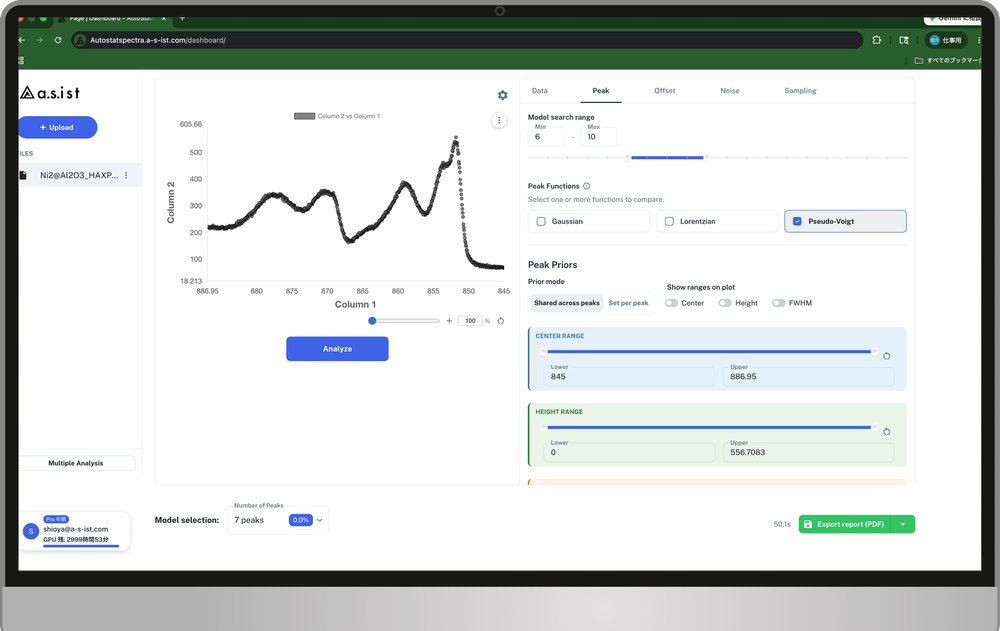
Task: Switch to the Offset tab
Action: [665, 91]
